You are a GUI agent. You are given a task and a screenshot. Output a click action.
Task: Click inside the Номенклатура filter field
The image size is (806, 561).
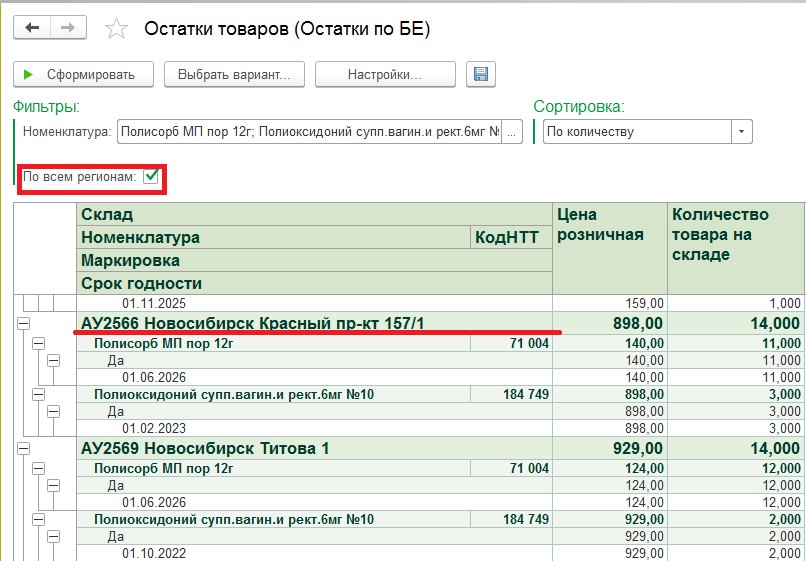click(x=308, y=132)
